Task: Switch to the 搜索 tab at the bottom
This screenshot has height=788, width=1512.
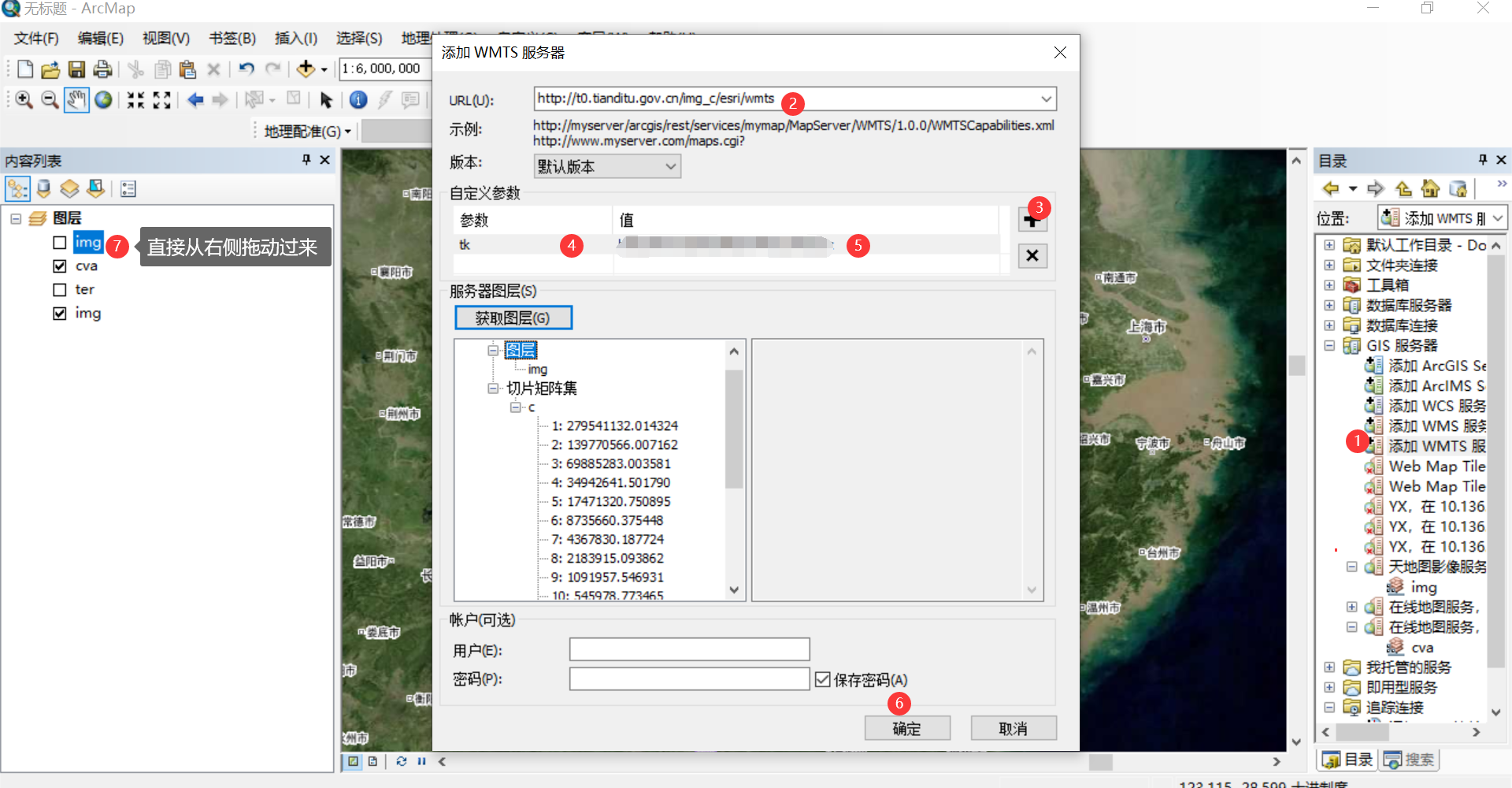Action: point(1410,760)
